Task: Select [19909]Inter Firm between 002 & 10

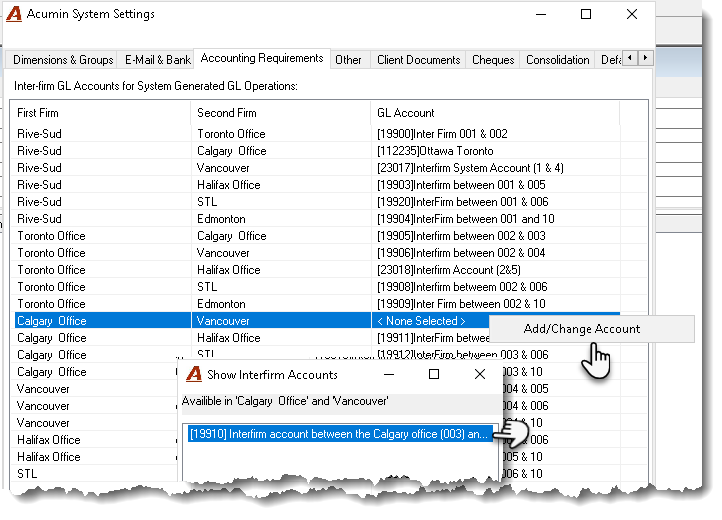Action: (461, 304)
